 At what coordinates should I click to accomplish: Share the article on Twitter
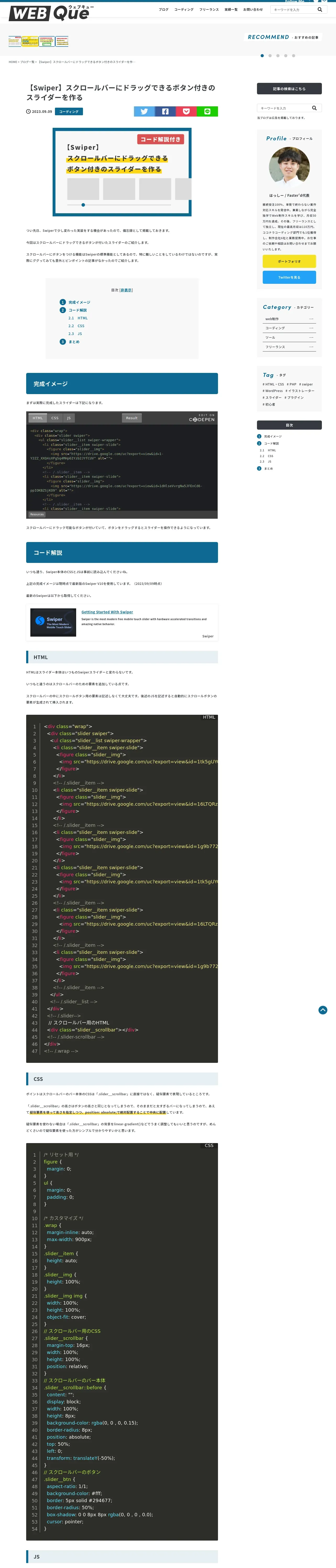pyautogui.click(x=144, y=111)
